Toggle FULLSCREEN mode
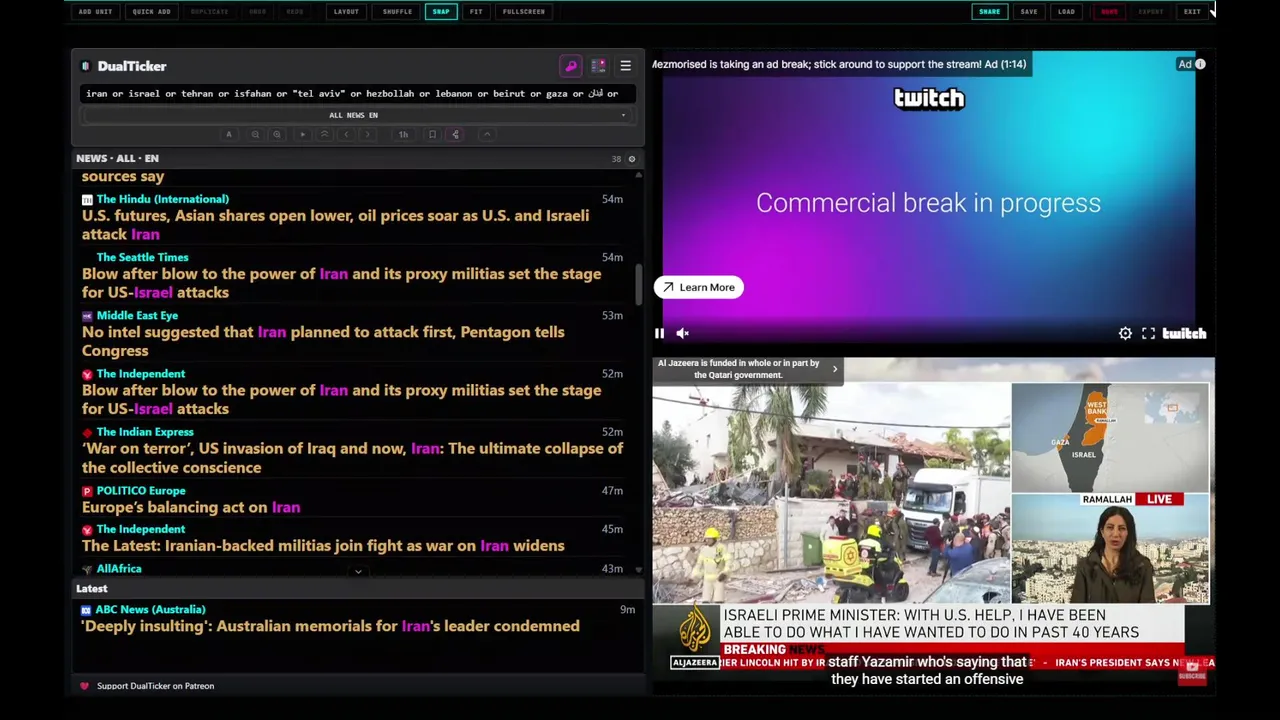 pyautogui.click(x=524, y=12)
